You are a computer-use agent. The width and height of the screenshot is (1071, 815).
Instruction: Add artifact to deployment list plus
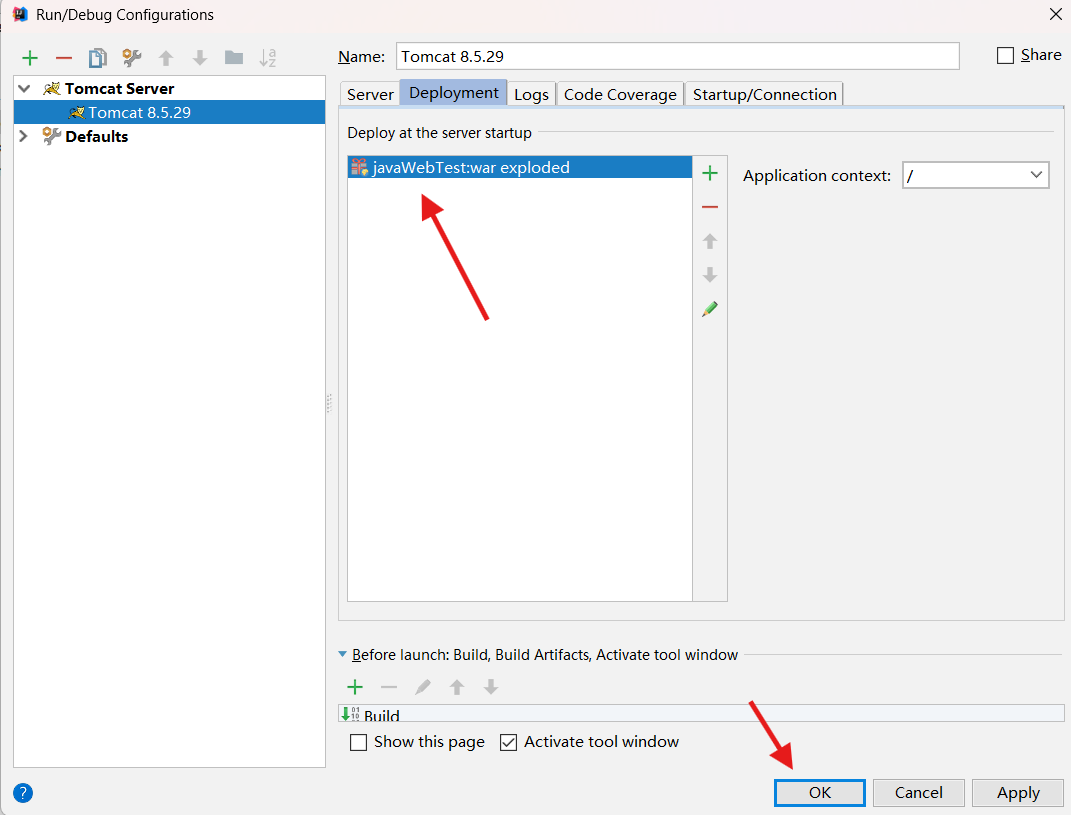(710, 174)
